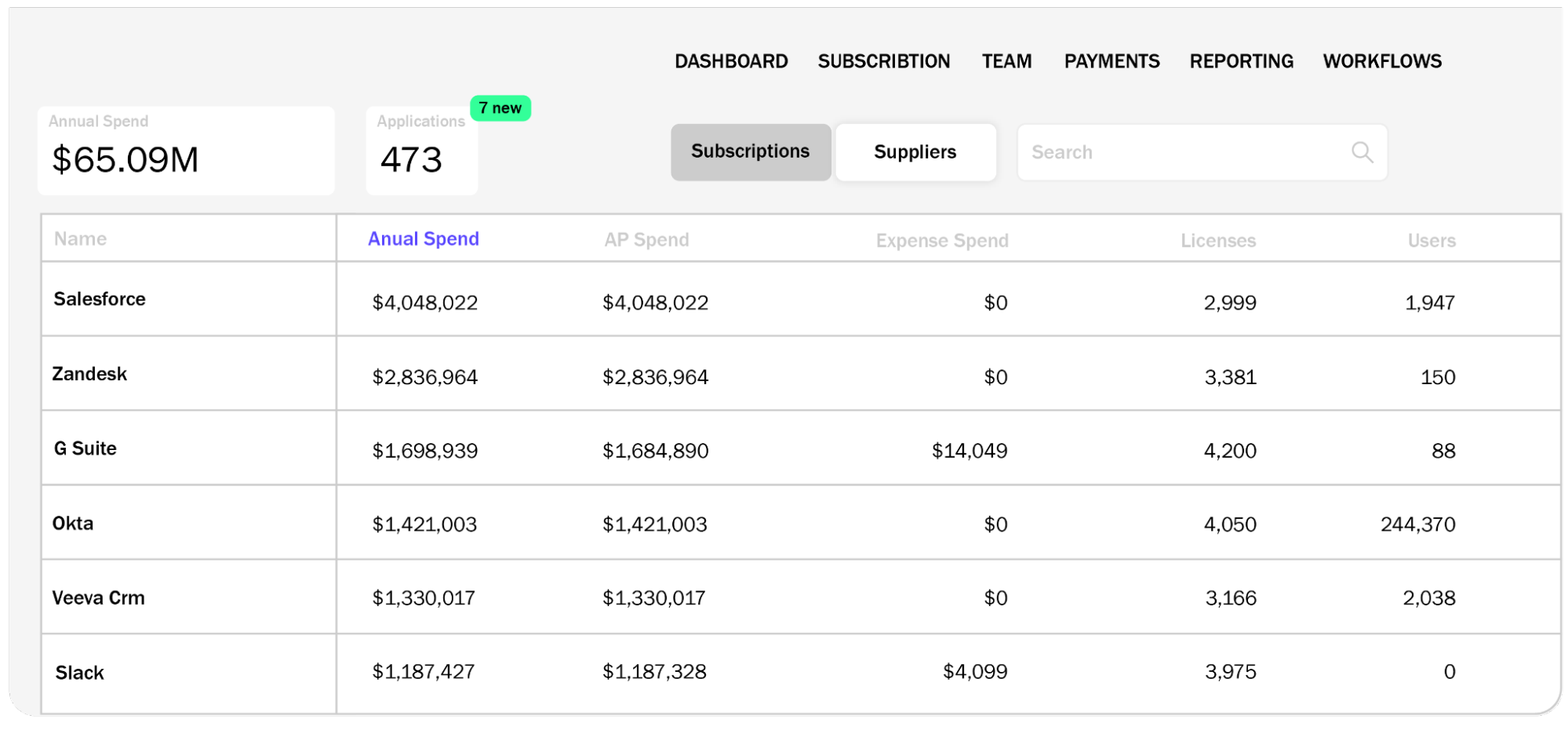Viewport: 1568px width, 737px height.
Task: Open the WORKFLOWS page
Action: tap(1381, 60)
